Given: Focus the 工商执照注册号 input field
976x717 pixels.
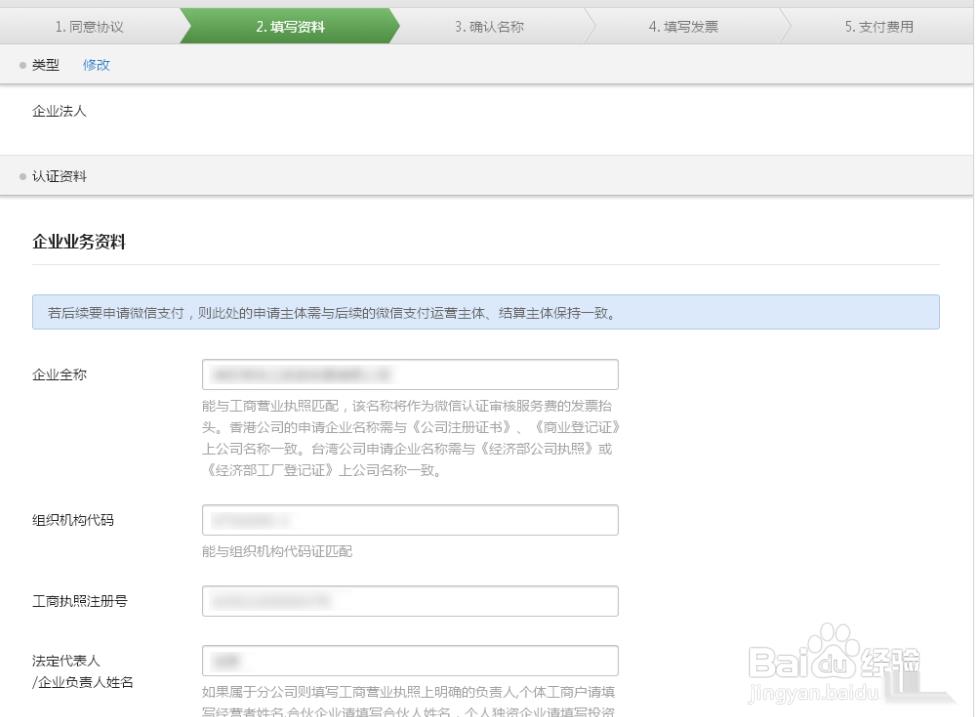Looking at the screenshot, I should click(410, 601).
